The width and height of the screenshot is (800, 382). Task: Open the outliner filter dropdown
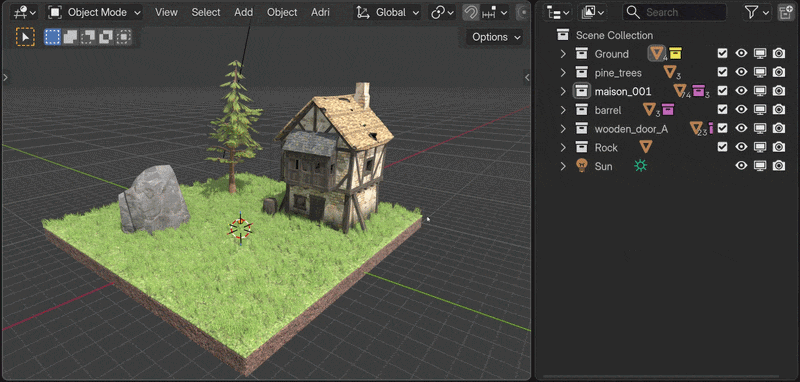click(x=757, y=12)
